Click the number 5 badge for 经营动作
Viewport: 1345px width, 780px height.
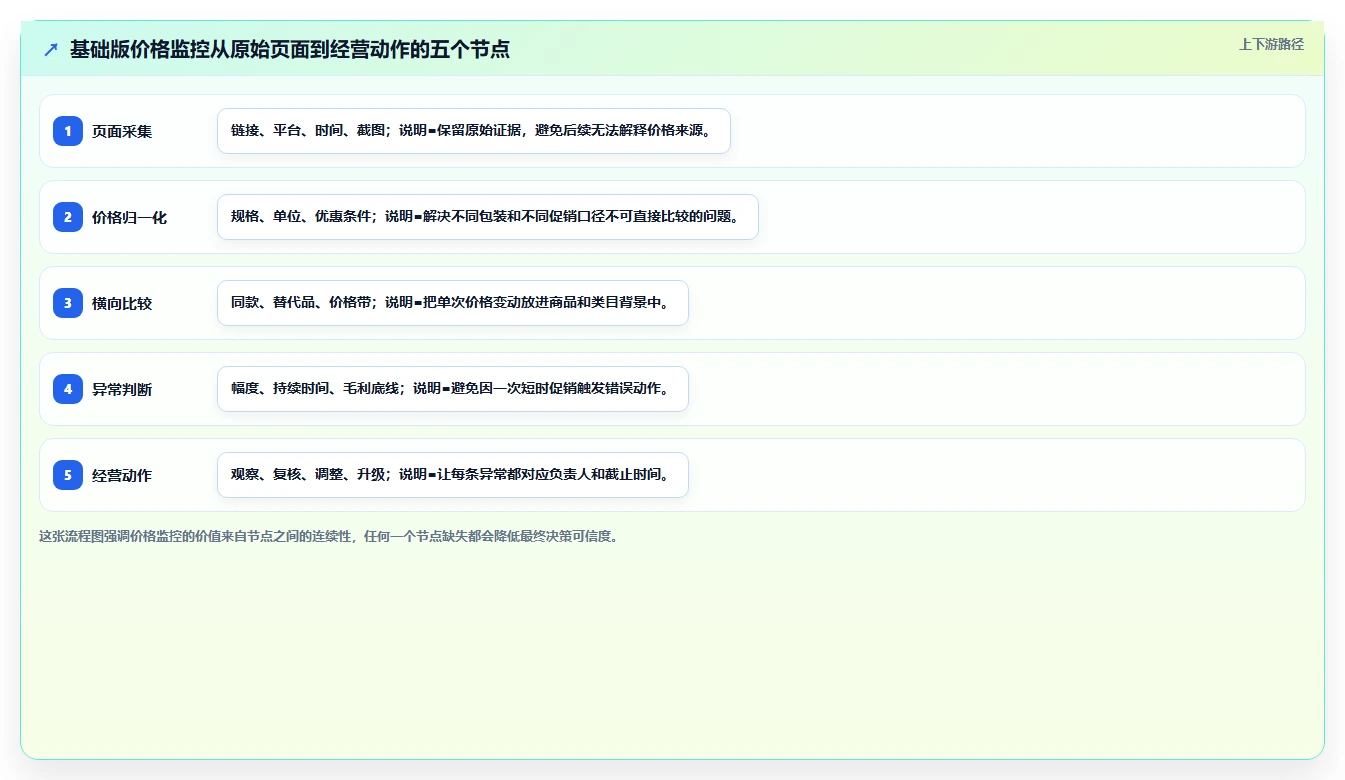pos(68,475)
